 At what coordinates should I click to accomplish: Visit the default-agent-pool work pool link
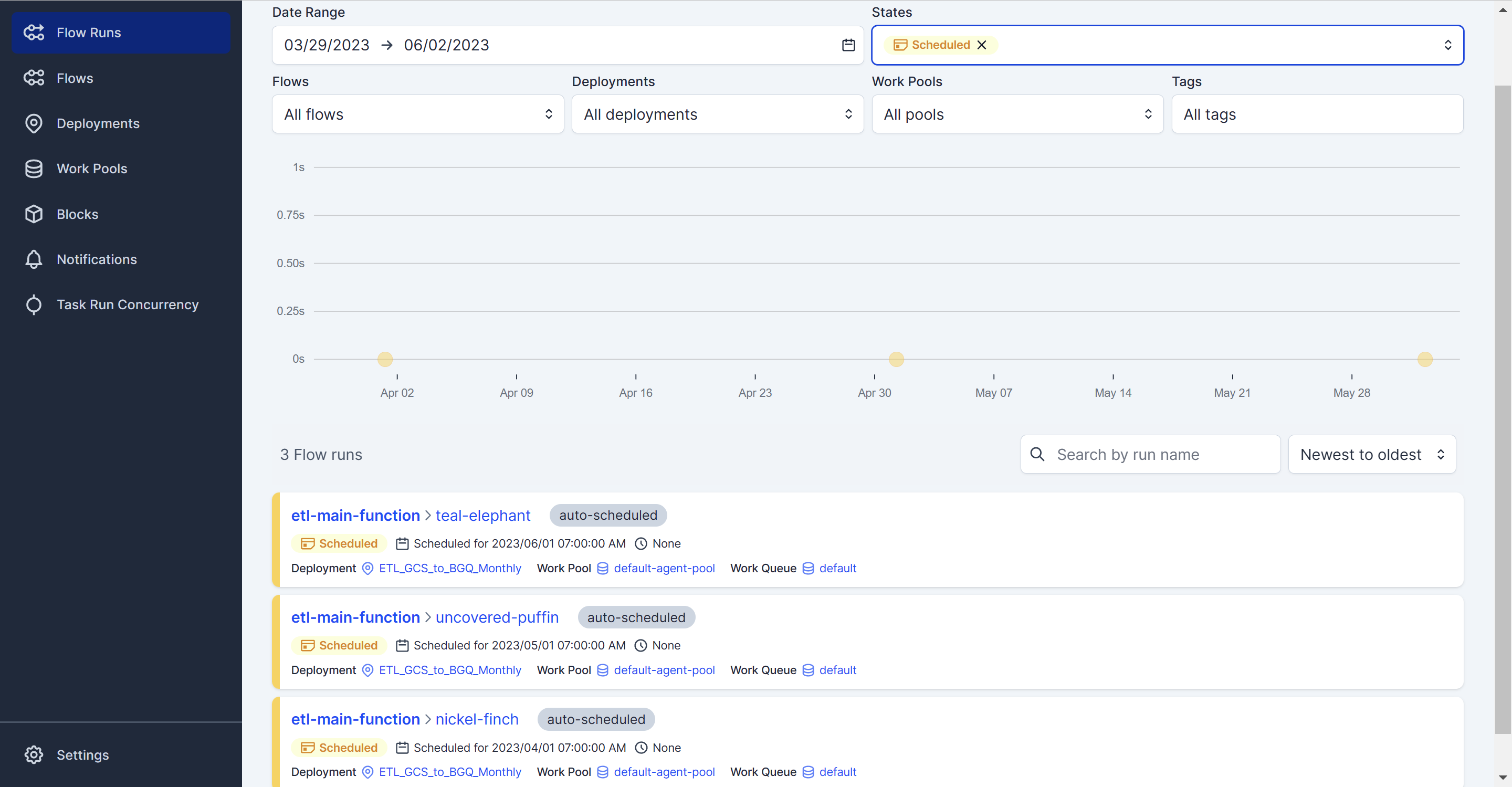pyautogui.click(x=664, y=568)
